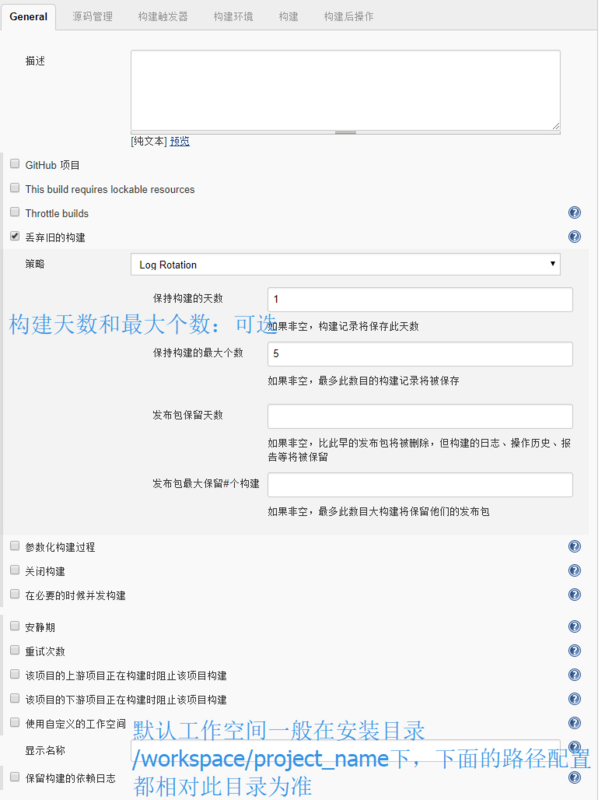Check the 安静期 option
This screenshot has height=800, width=605.
click(15, 626)
